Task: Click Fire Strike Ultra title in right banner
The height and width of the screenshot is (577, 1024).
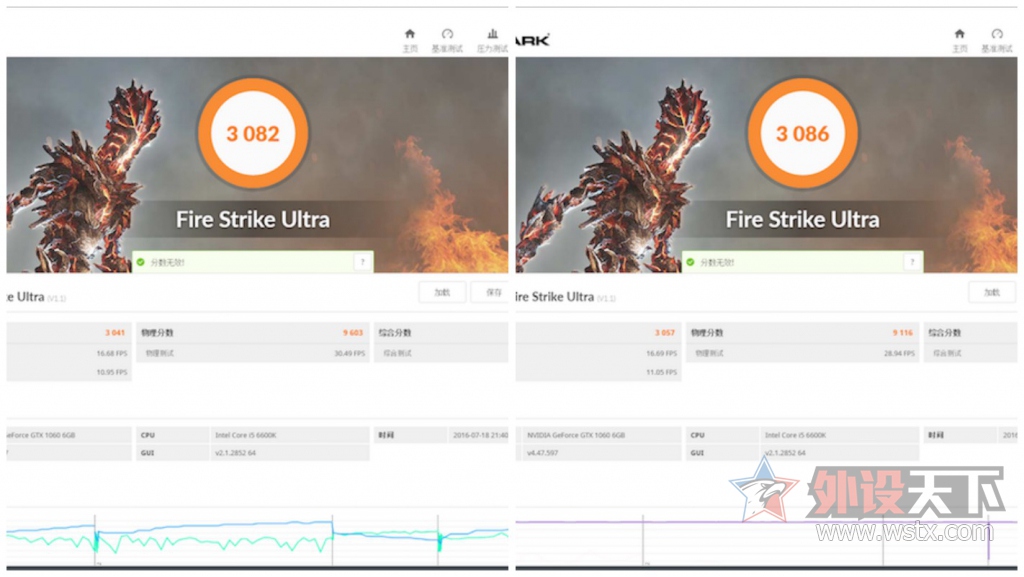Action: click(803, 219)
